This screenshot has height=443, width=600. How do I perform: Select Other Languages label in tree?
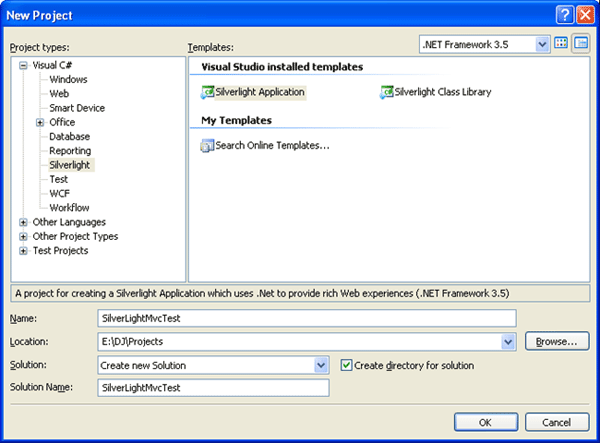pos(69,222)
